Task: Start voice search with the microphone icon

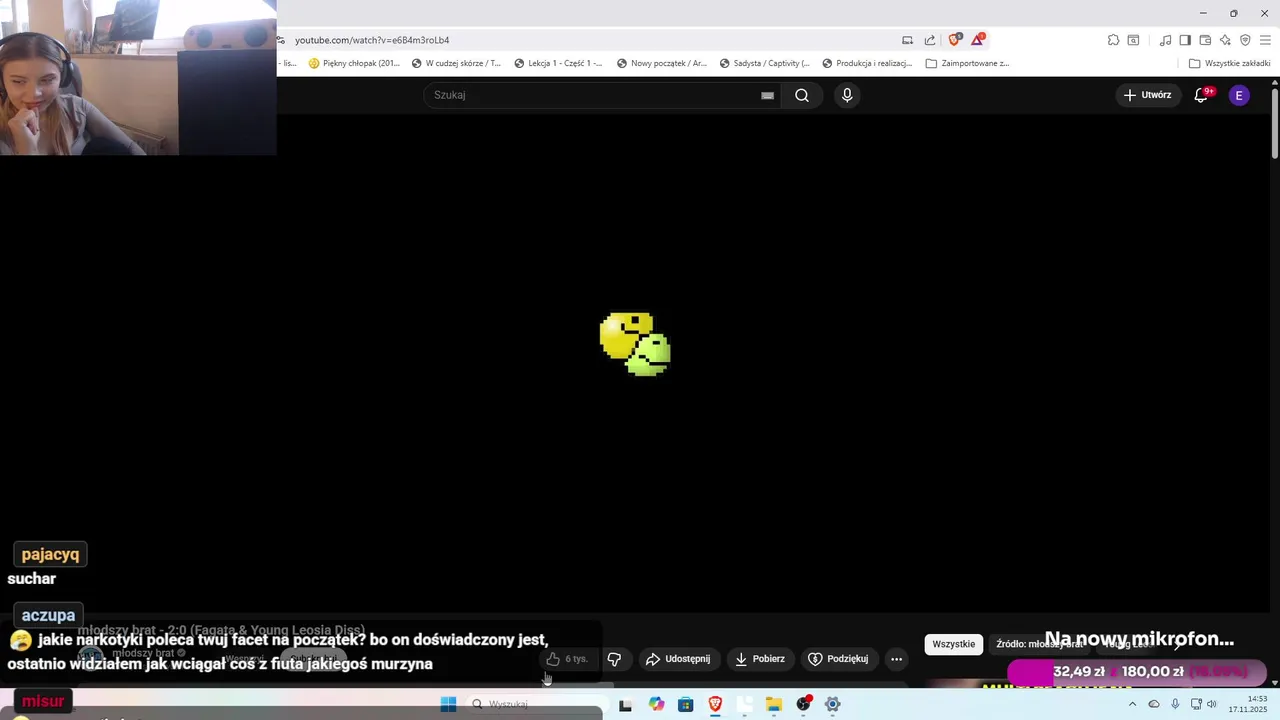Action: (847, 95)
